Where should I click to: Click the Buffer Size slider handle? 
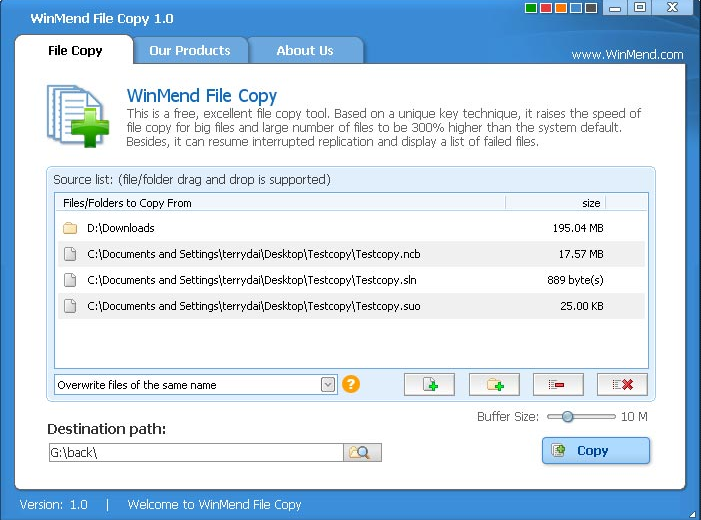(x=567, y=417)
